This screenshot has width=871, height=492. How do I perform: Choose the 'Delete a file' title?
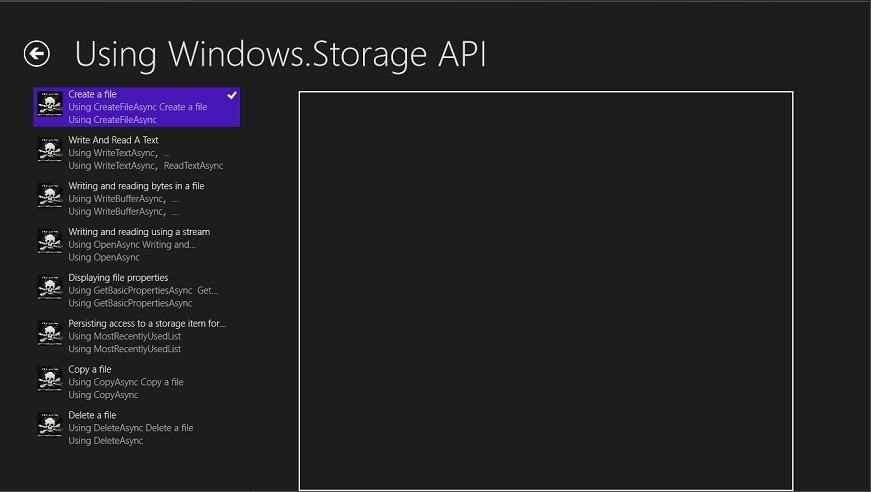point(92,415)
